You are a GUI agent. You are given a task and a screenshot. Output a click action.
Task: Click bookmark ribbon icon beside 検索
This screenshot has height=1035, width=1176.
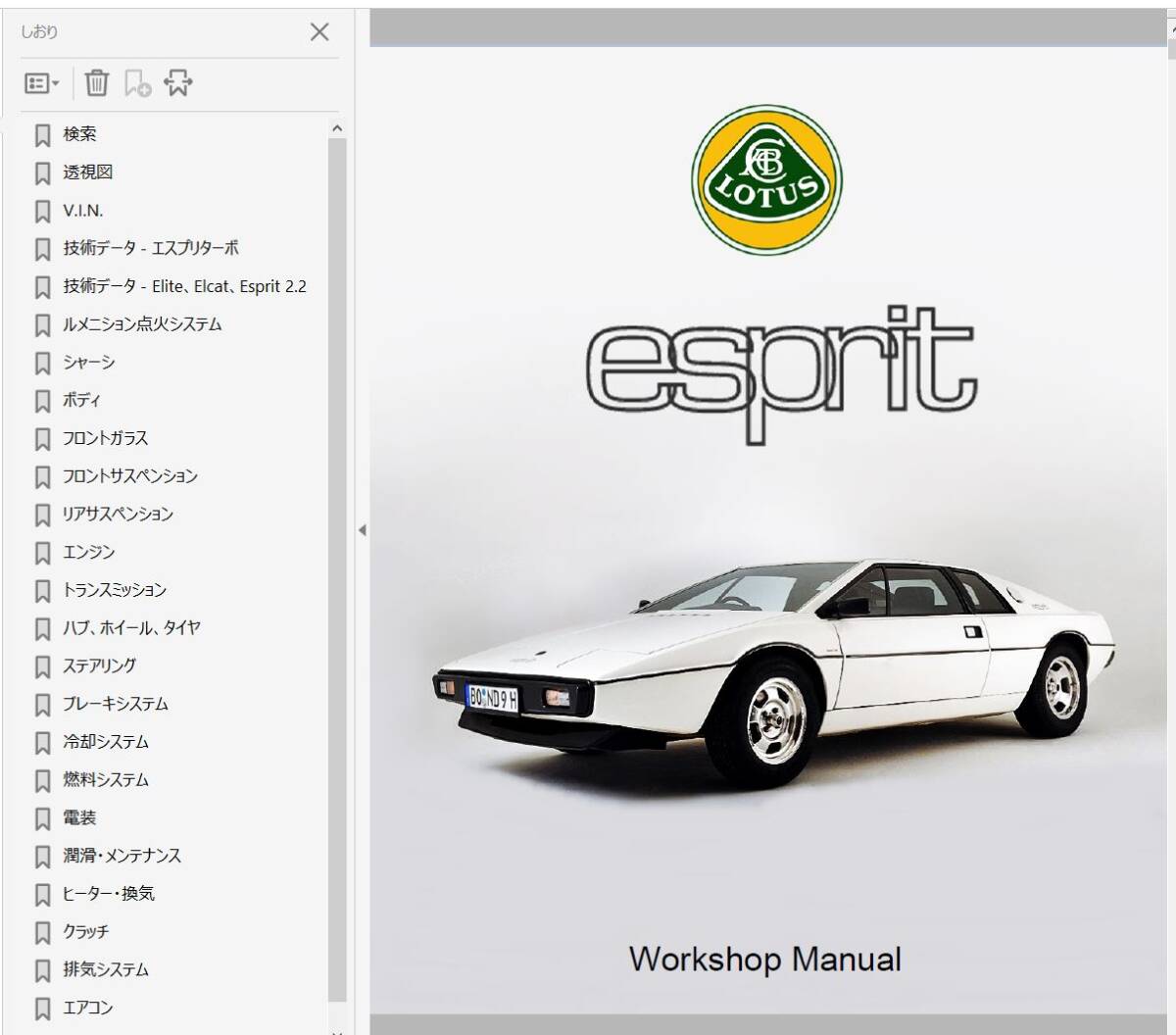(42, 135)
